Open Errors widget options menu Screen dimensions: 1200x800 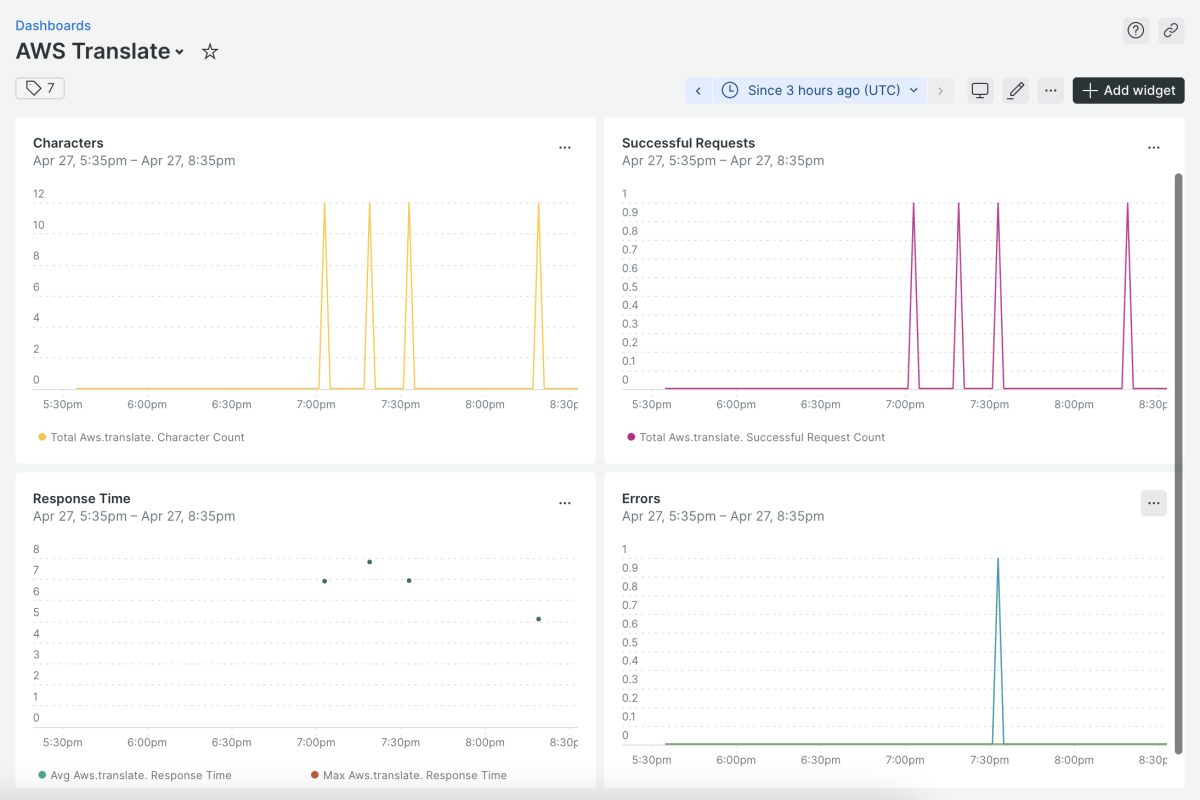point(1154,503)
